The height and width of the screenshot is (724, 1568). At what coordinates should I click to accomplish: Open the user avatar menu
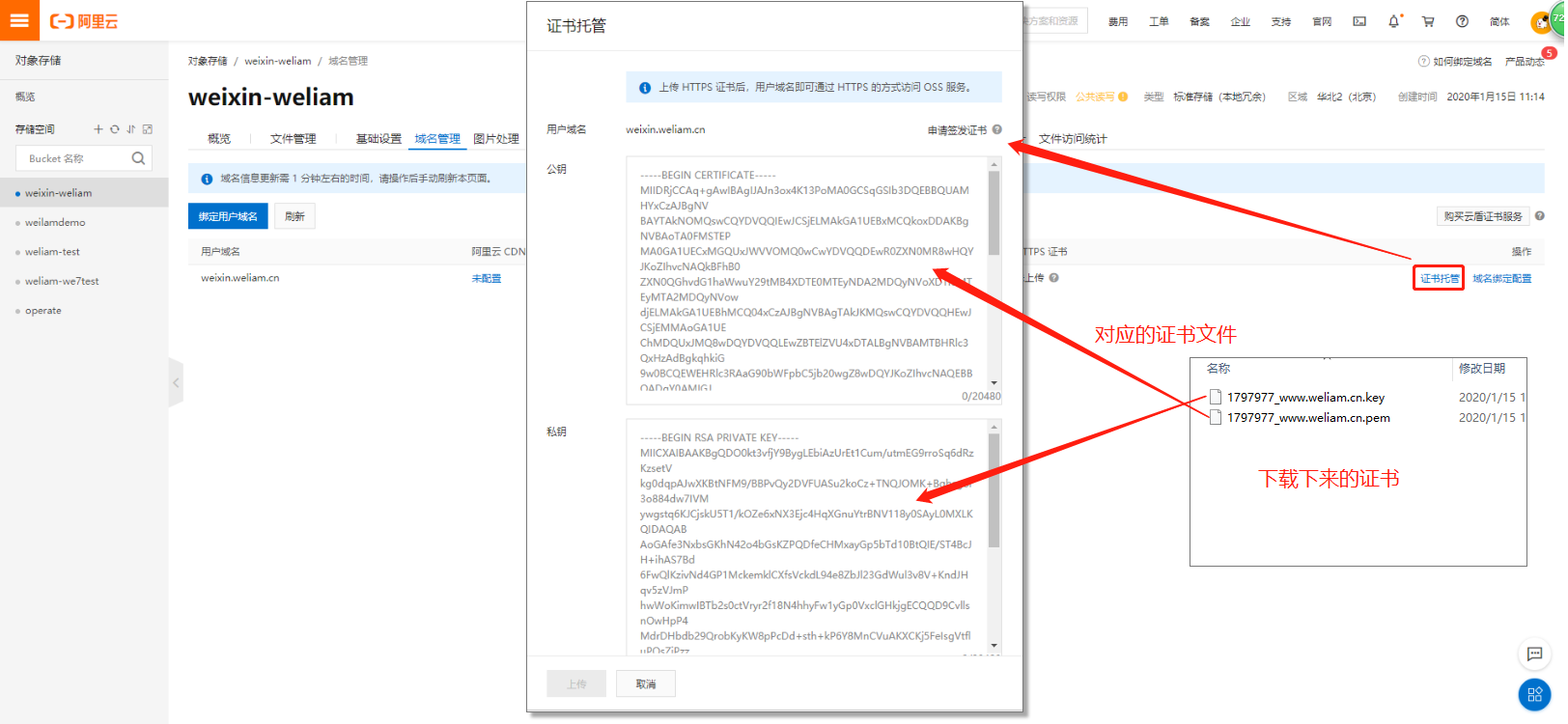tap(1543, 21)
